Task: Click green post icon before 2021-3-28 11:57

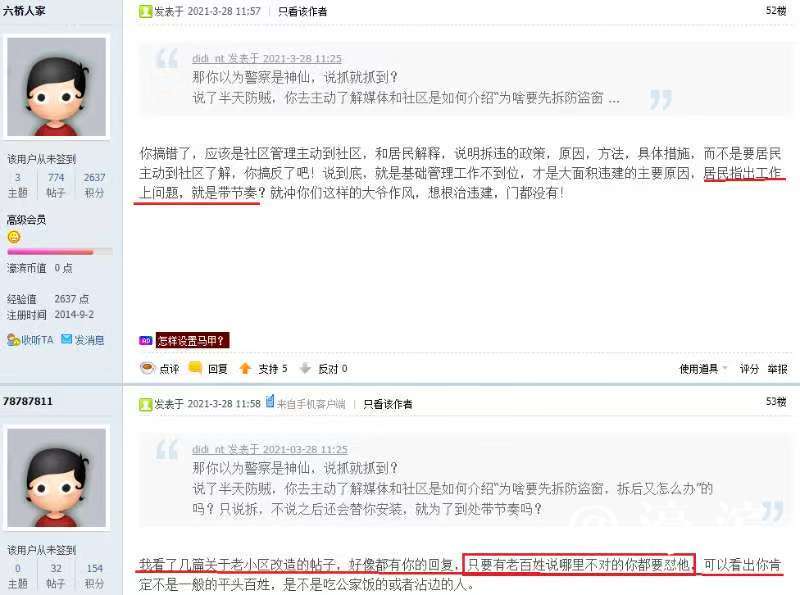Action: point(145,11)
